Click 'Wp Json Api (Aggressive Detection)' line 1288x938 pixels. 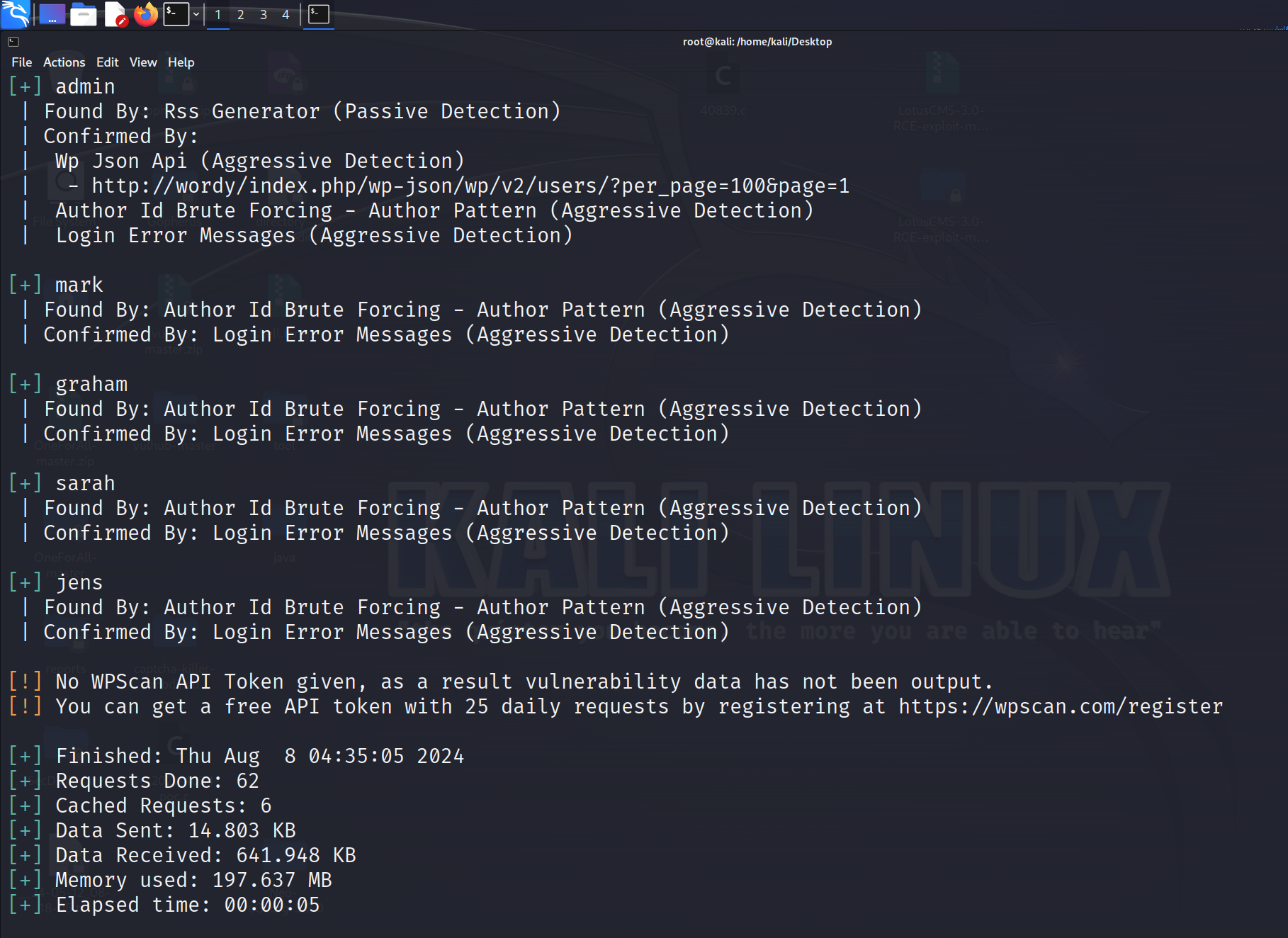[x=260, y=161]
